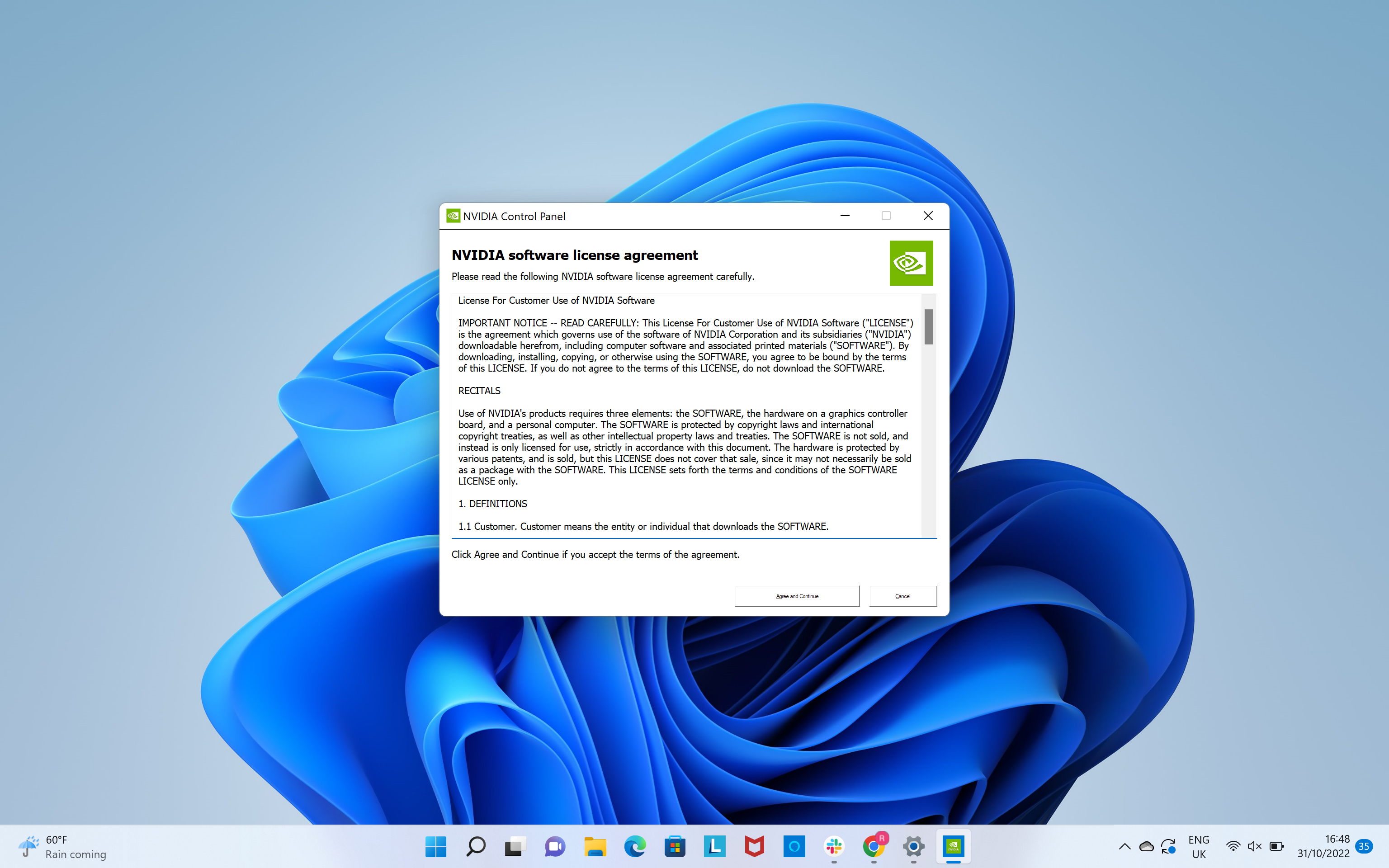
Task: Open ENG UK language switcher
Action: (1199, 847)
